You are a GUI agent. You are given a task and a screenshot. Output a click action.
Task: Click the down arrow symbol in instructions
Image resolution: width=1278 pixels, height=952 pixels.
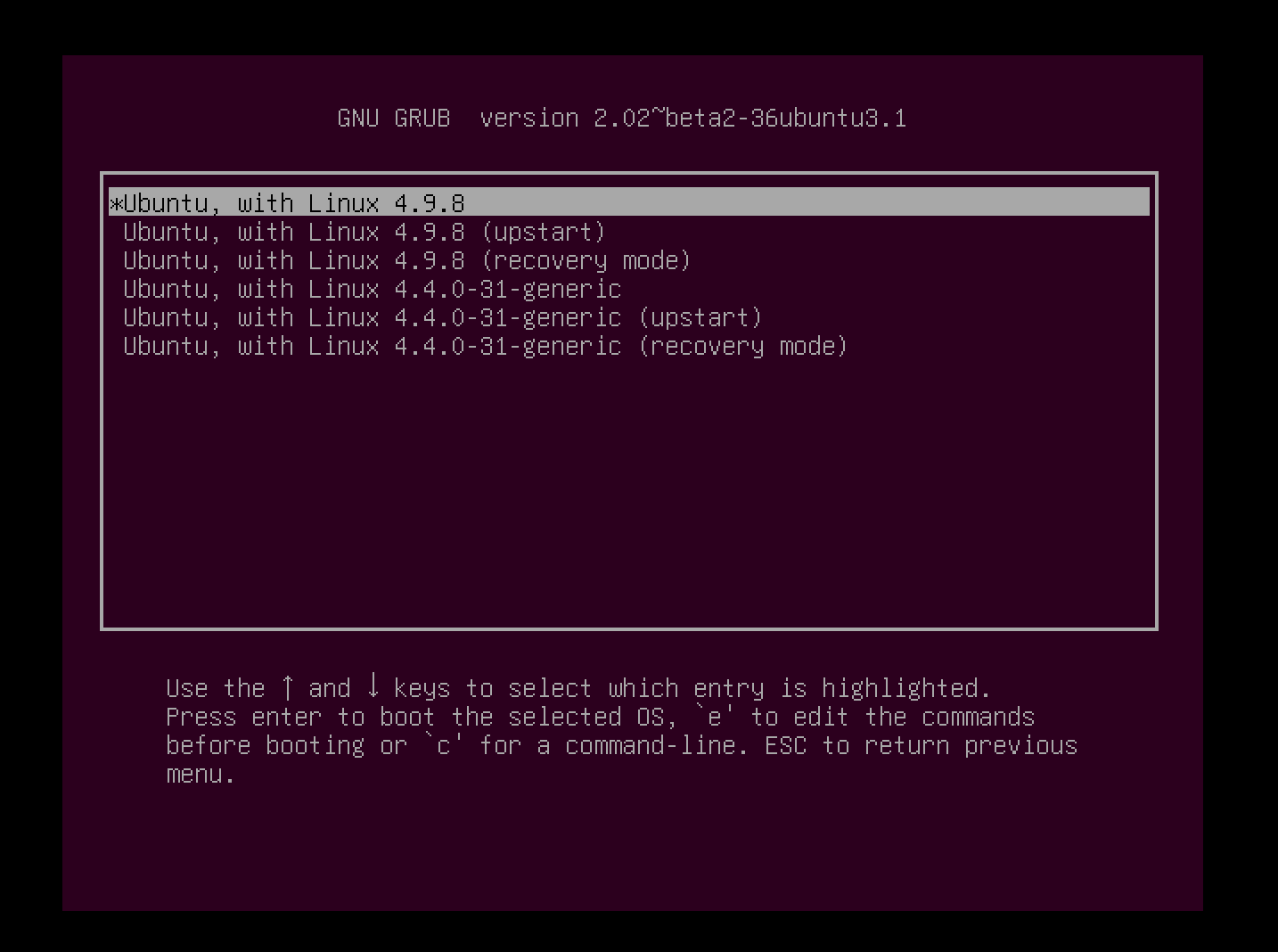373,687
